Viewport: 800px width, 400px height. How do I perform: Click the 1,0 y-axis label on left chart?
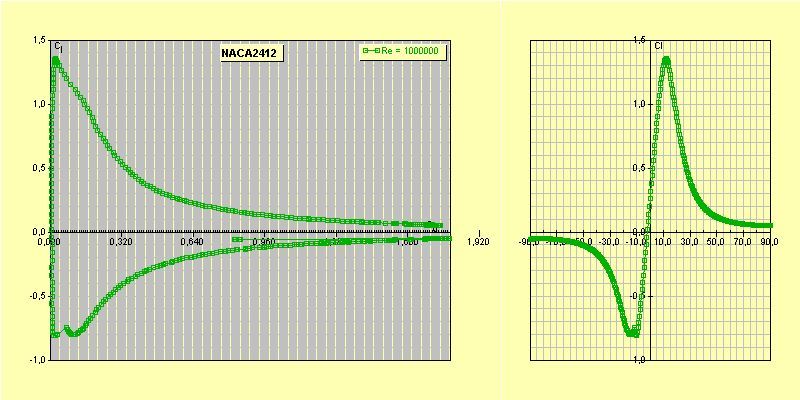(x=39, y=104)
